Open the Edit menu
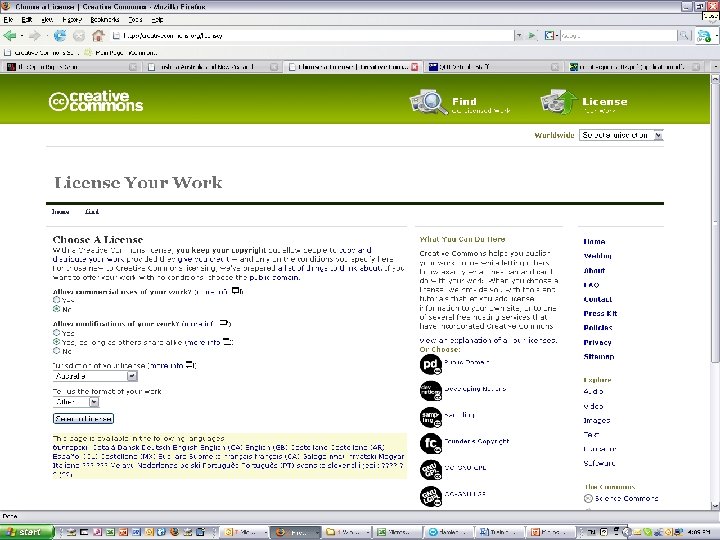 coord(27,20)
